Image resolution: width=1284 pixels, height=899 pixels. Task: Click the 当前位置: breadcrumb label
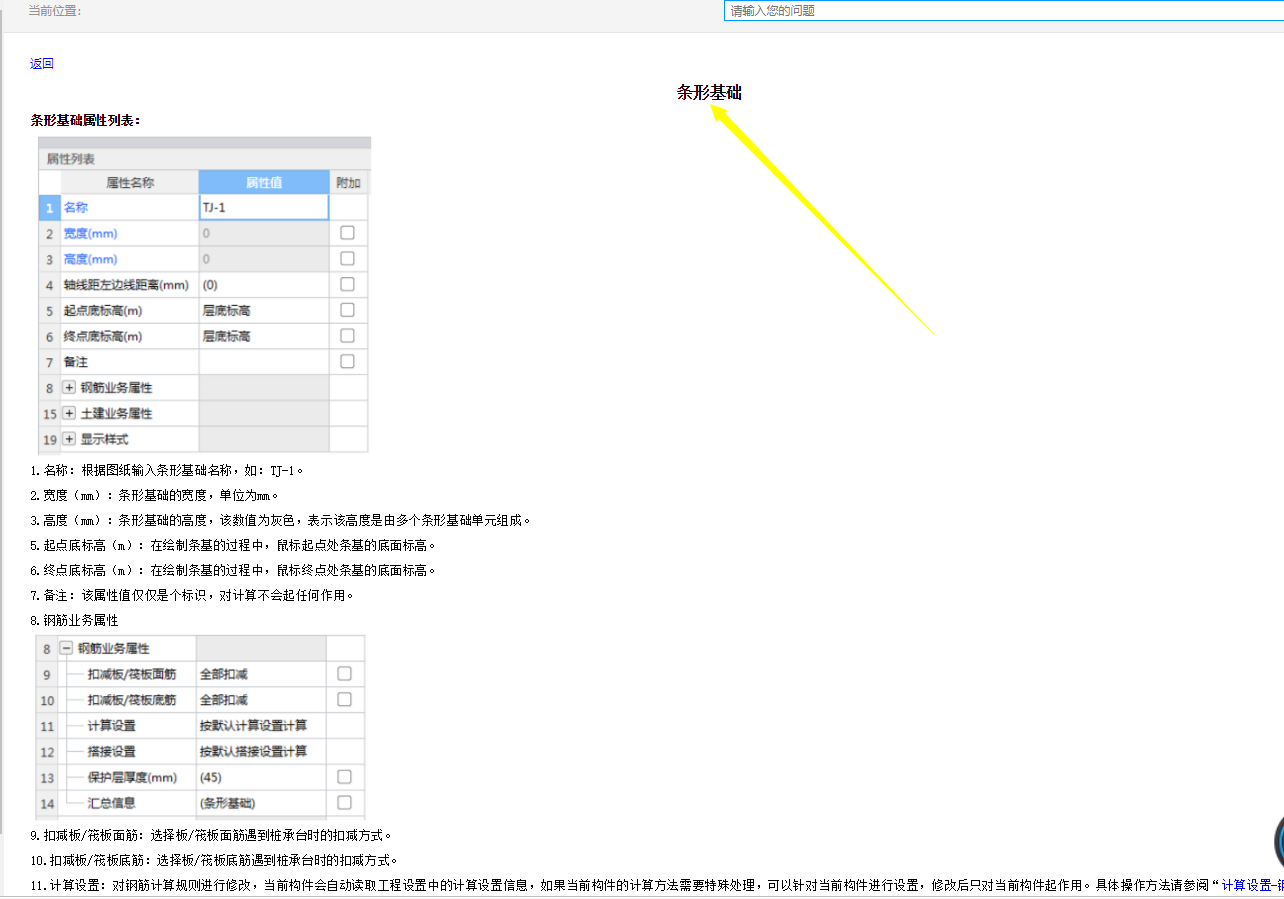(x=55, y=10)
